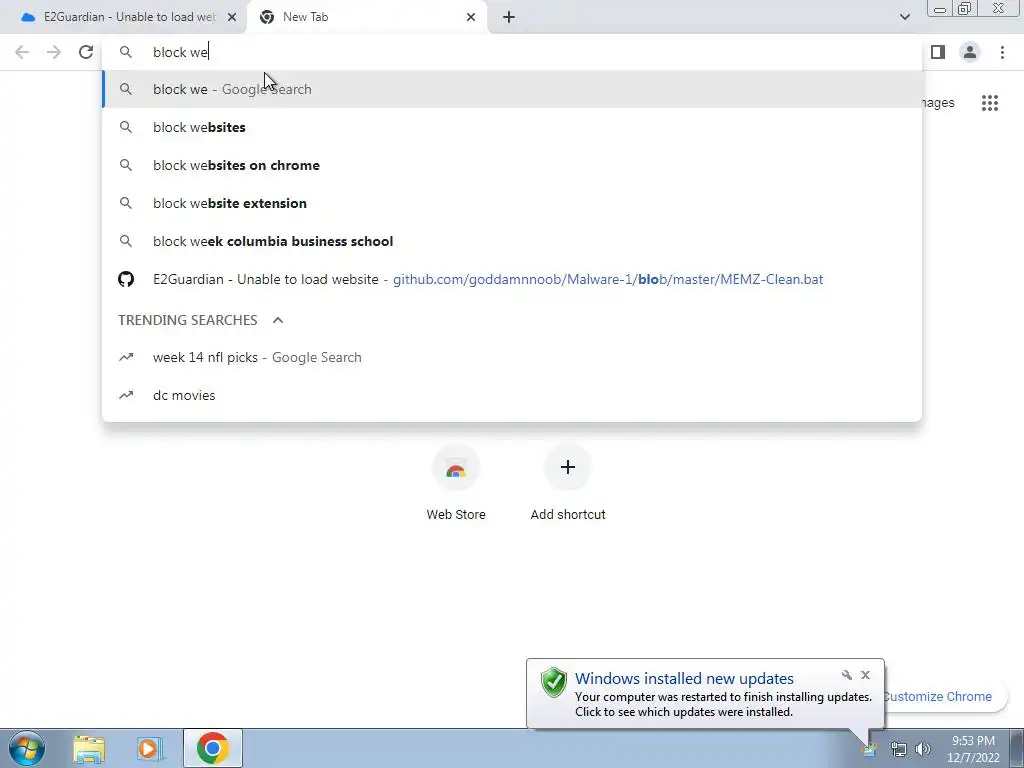This screenshot has height=768, width=1024.
Task: Reload the current page
Action: point(86,52)
